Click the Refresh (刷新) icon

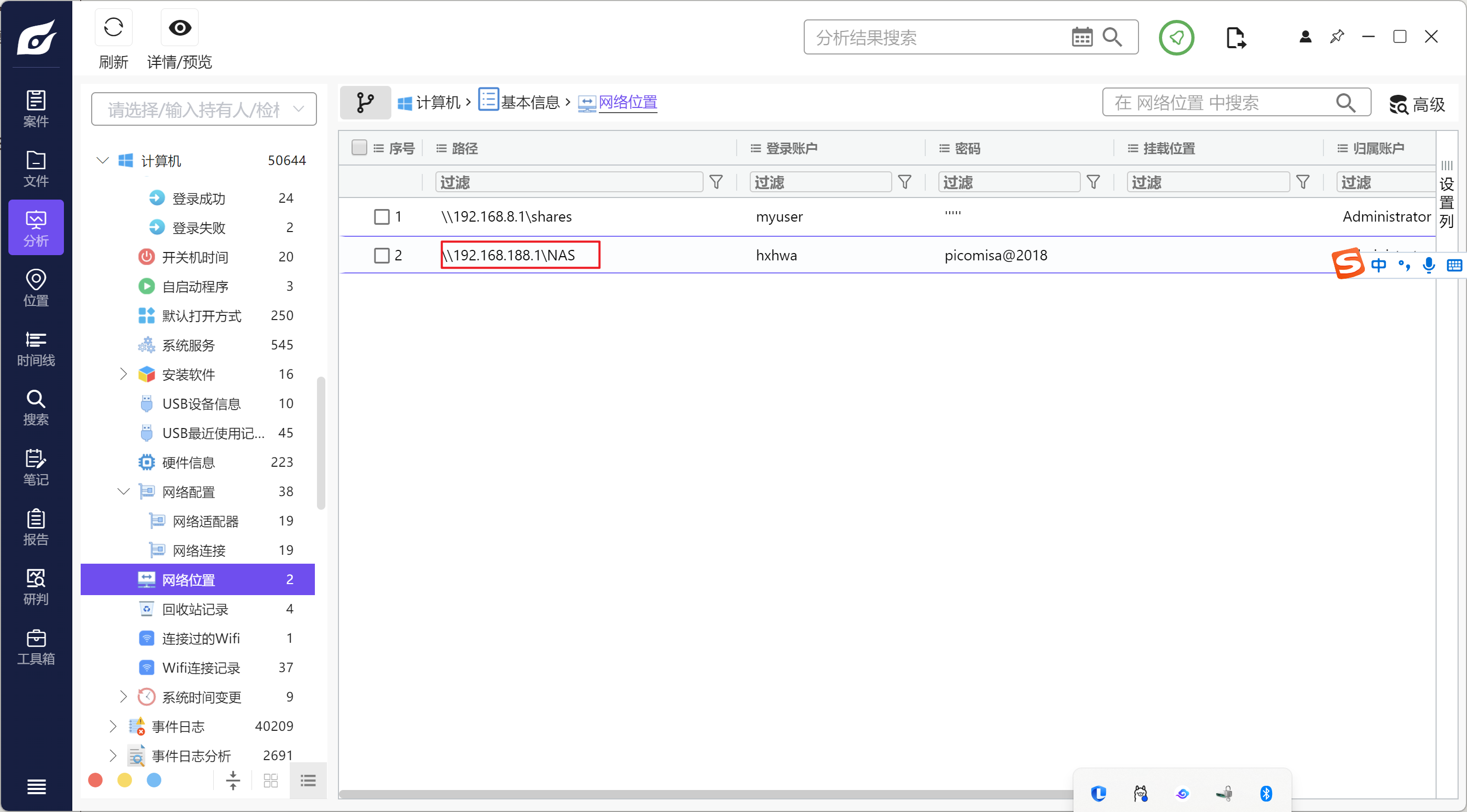coord(113,28)
